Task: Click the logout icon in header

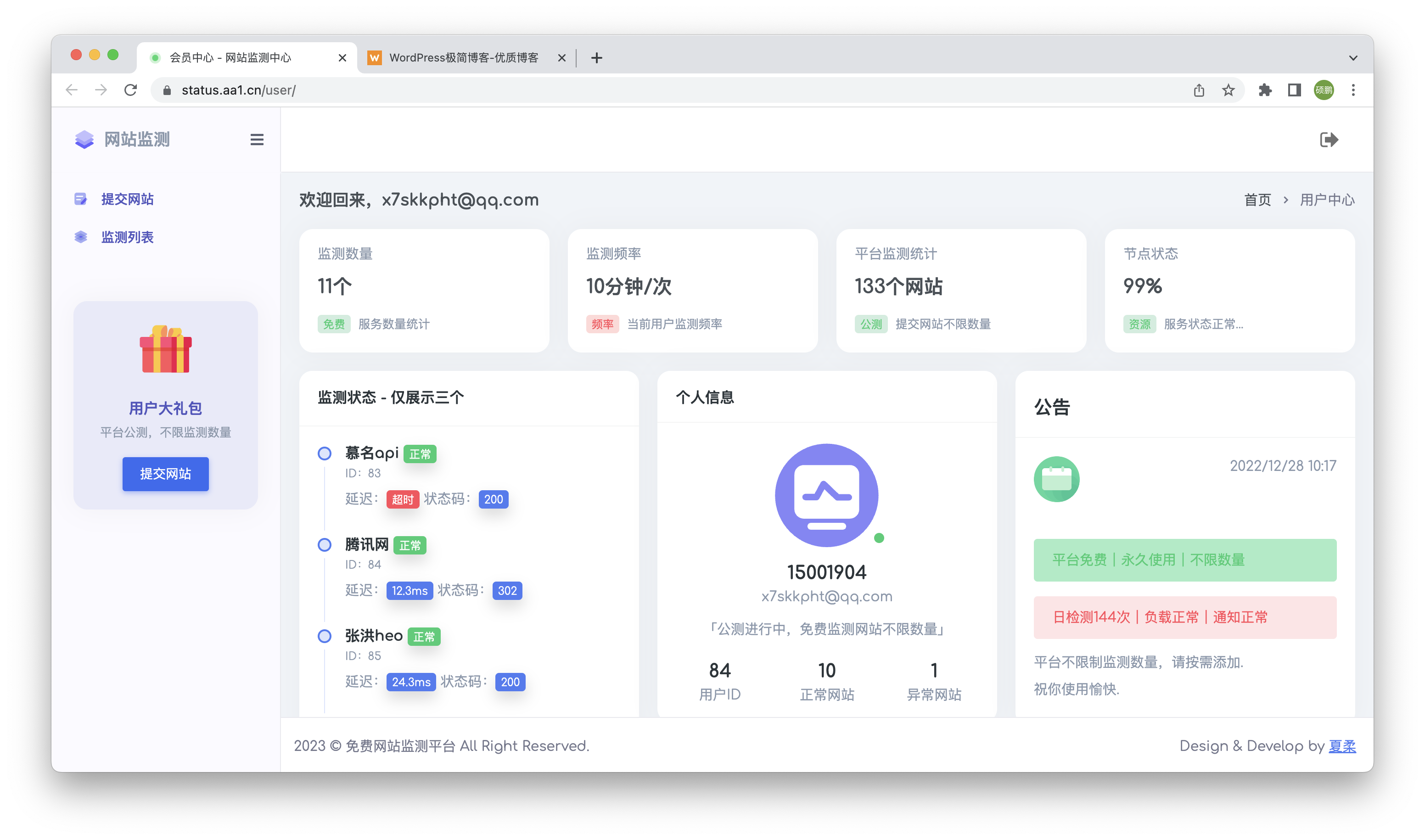Action: [1328, 139]
